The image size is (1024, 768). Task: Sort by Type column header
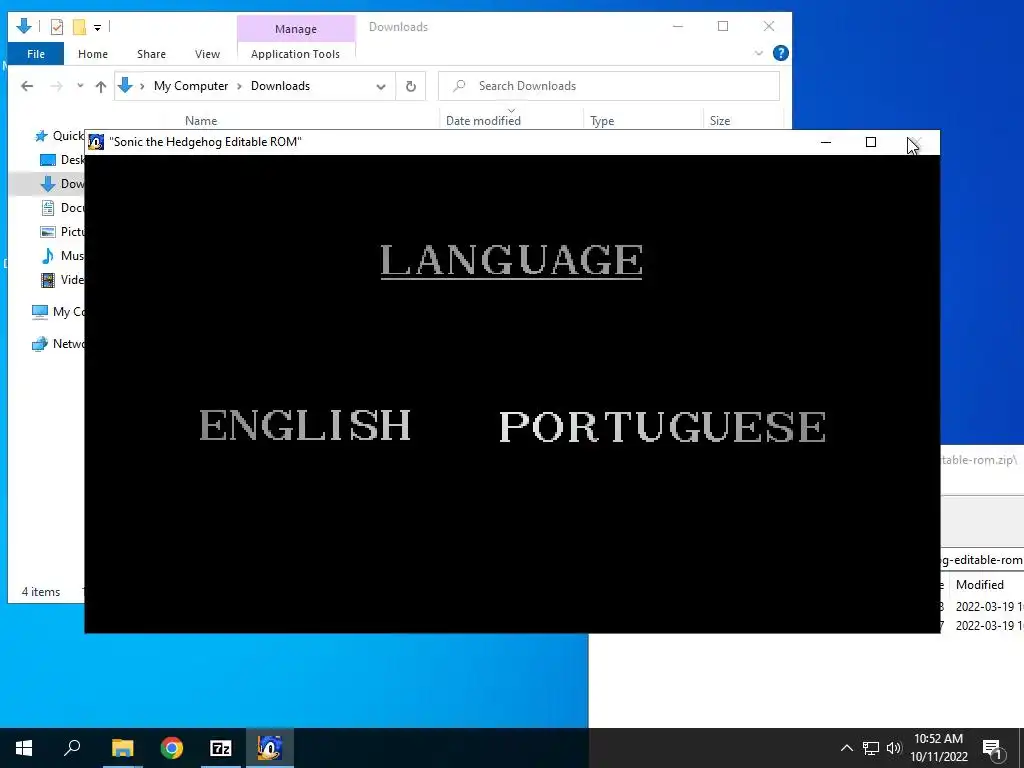click(x=601, y=121)
